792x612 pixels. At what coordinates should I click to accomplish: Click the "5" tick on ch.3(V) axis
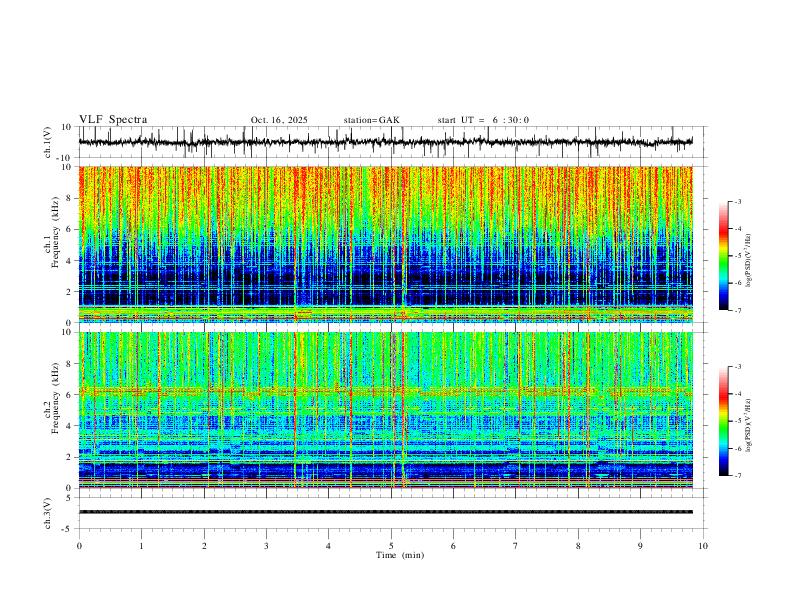point(70,497)
